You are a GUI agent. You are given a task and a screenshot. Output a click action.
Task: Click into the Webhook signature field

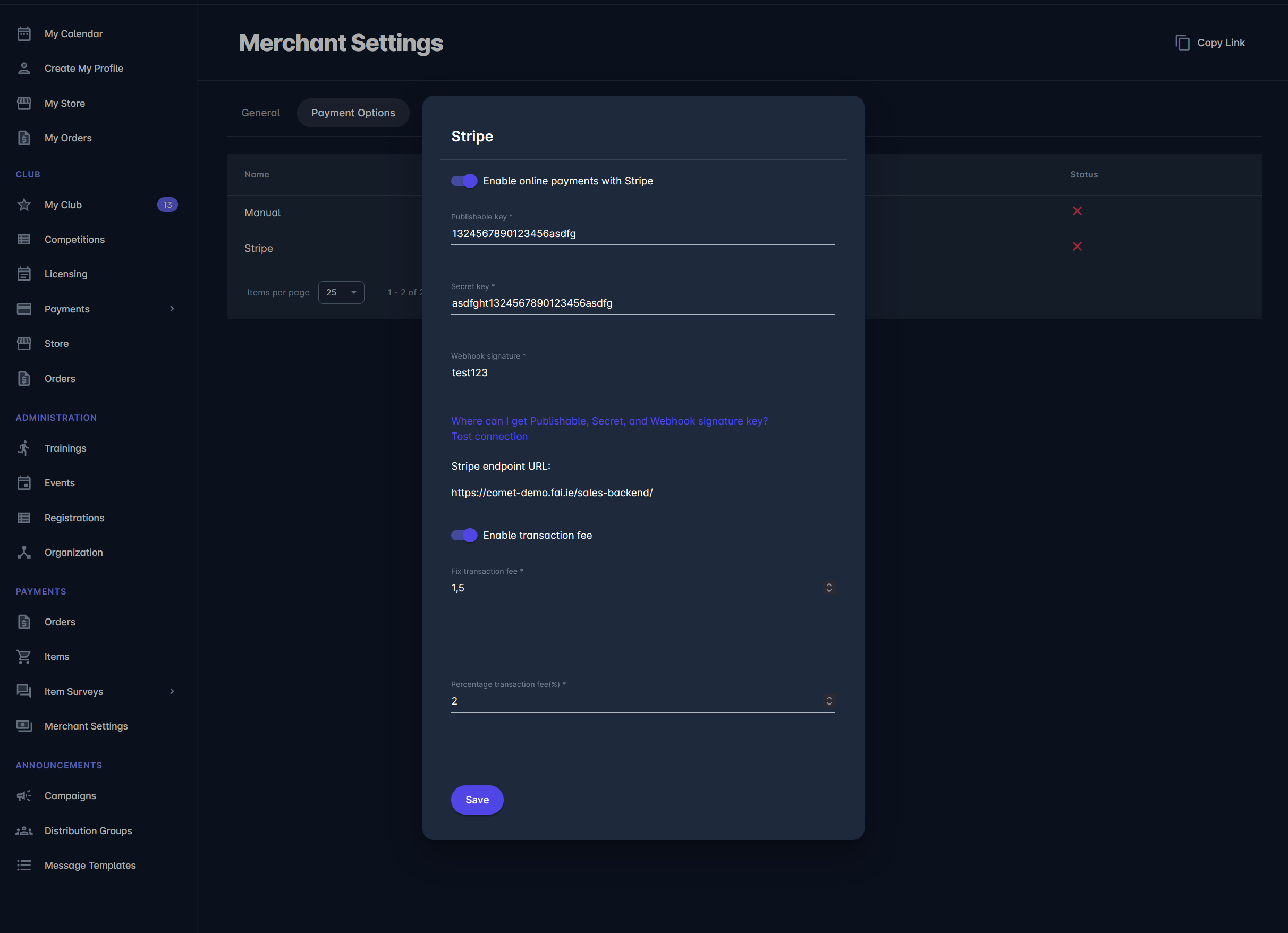click(x=642, y=373)
